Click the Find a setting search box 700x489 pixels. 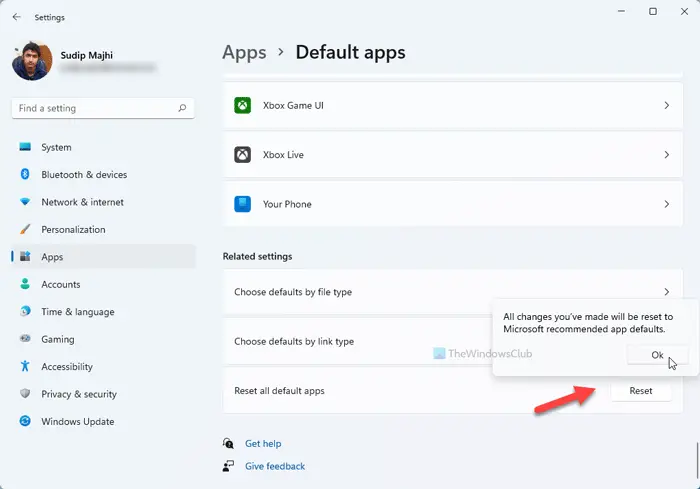tap(103, 108)
